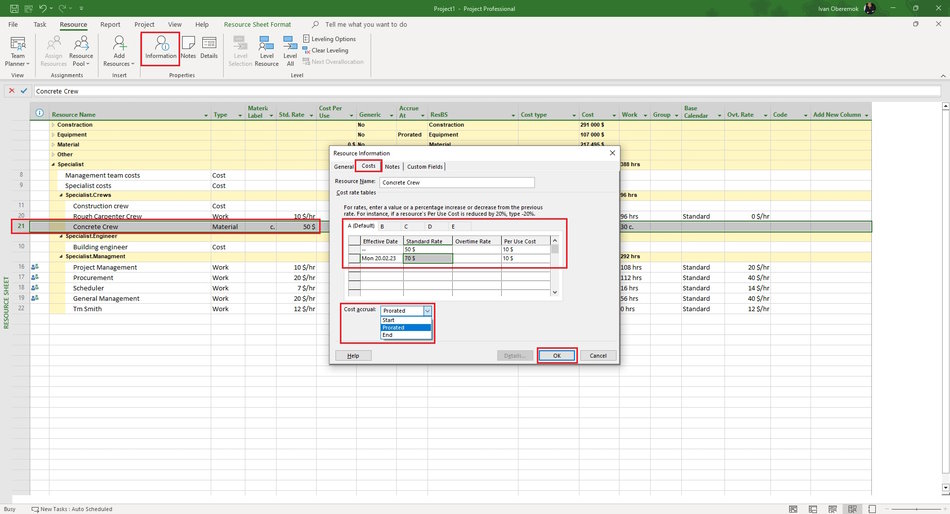The width and height of the screenshot is (950, 514).
Task: Click Cancel in the Resource Information dialog
Action: pyautogui.click(x=598, y=356)
